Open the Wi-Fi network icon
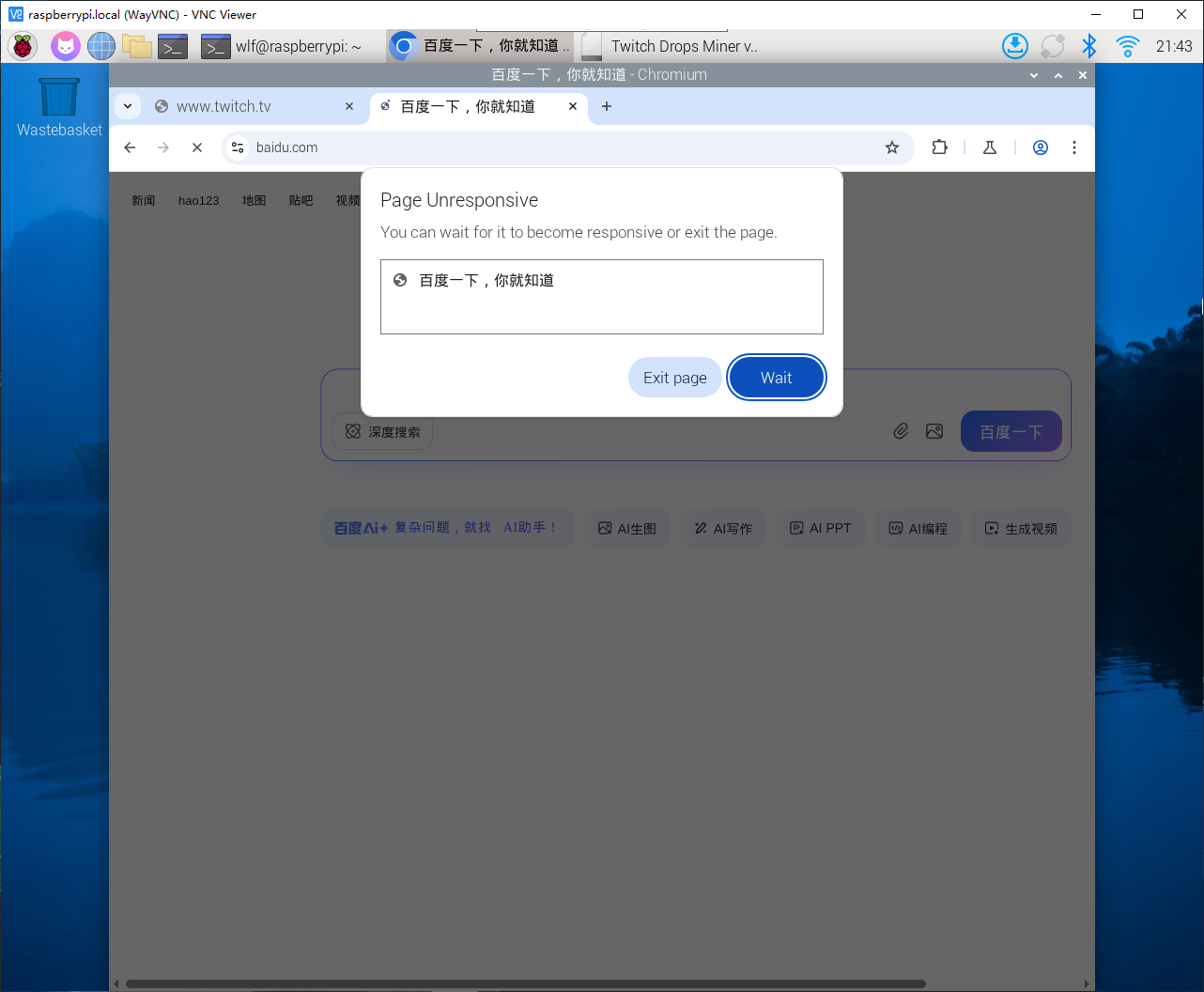This screenshot has height=992, width=1204. [1127, 46]
